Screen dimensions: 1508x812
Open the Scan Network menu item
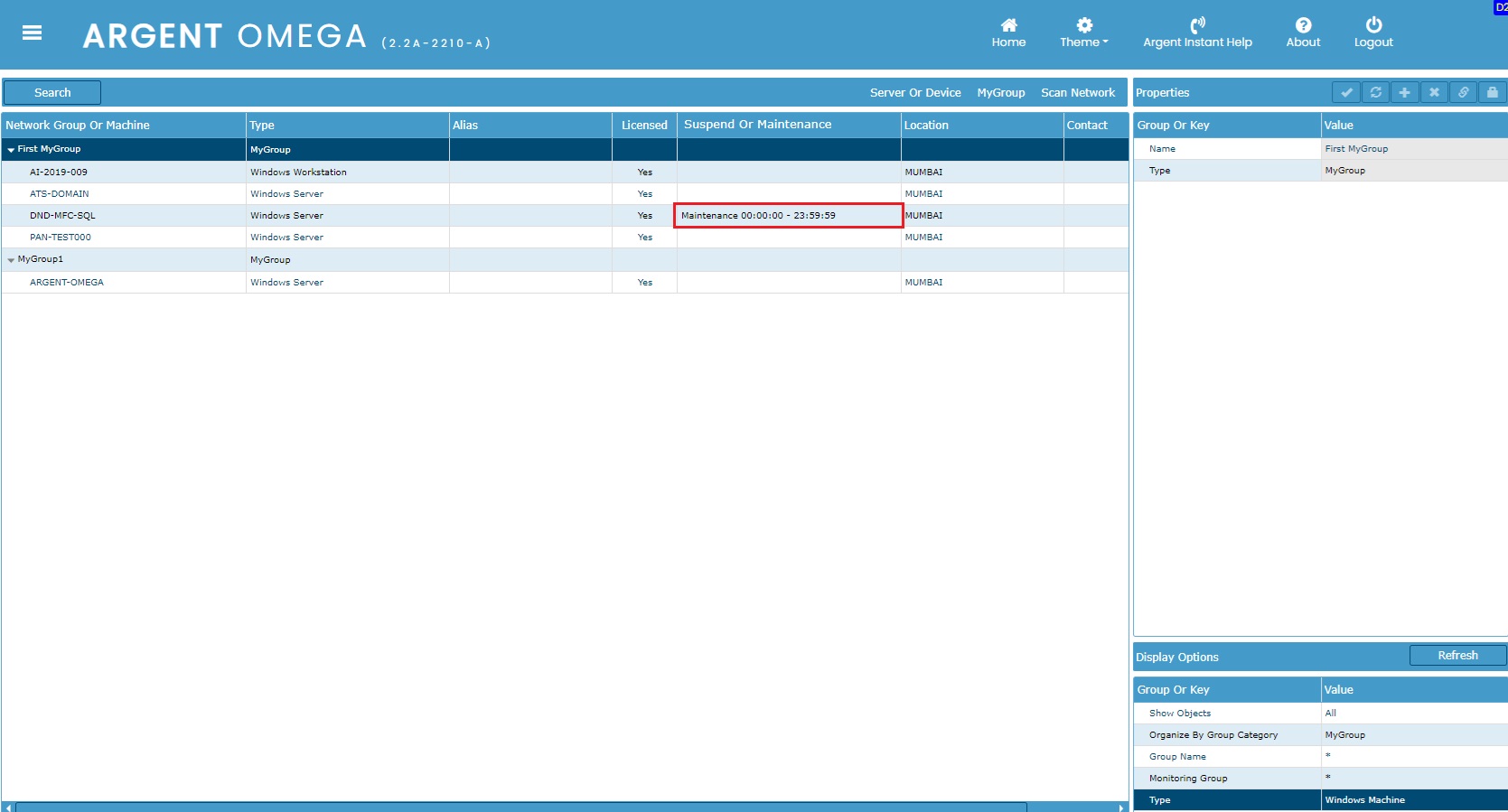(x=1077, y=93)
